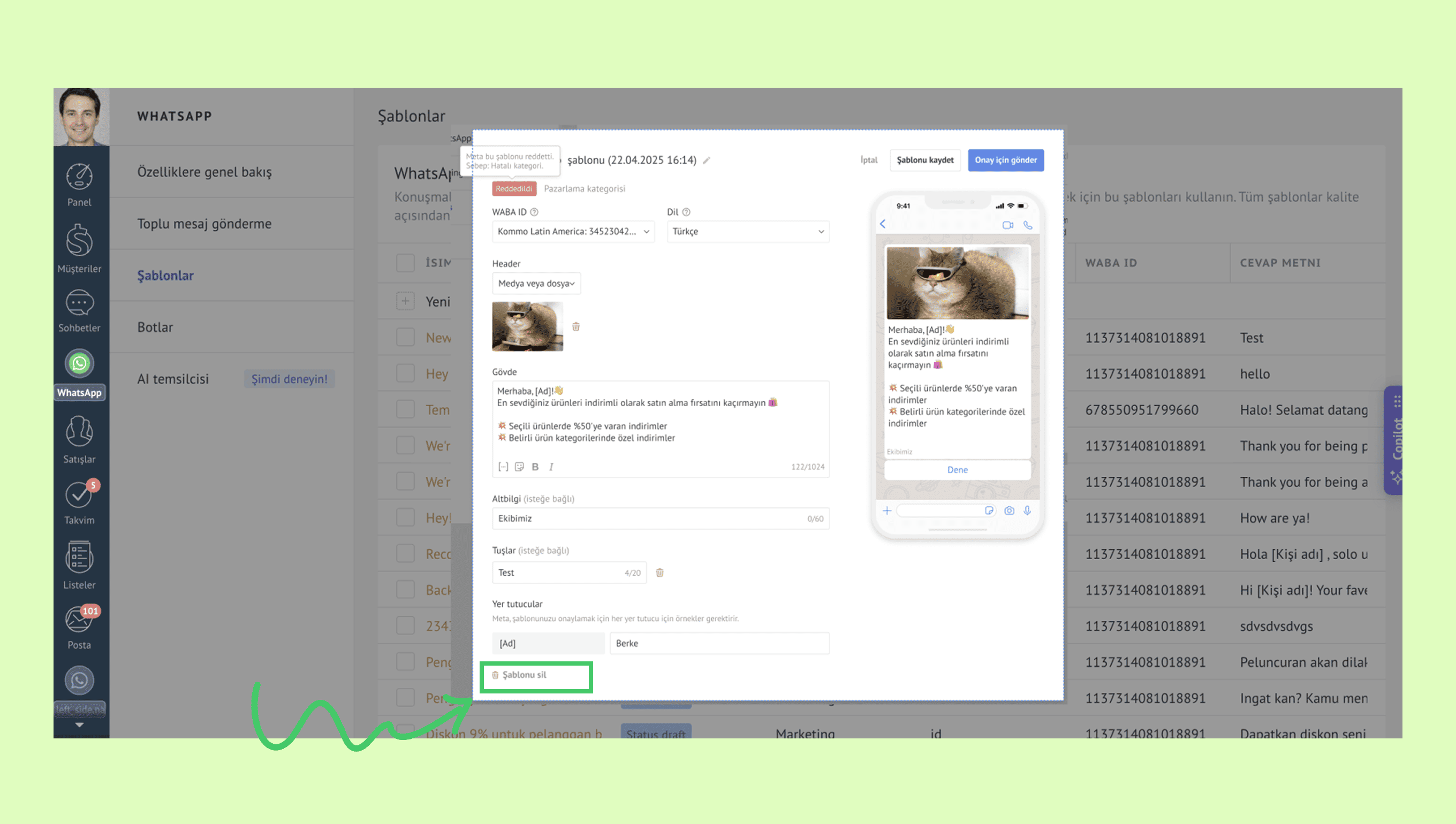1456x824 pixels.
Task: Expand the WABA ID dropdown
Action: coord(573,232)
